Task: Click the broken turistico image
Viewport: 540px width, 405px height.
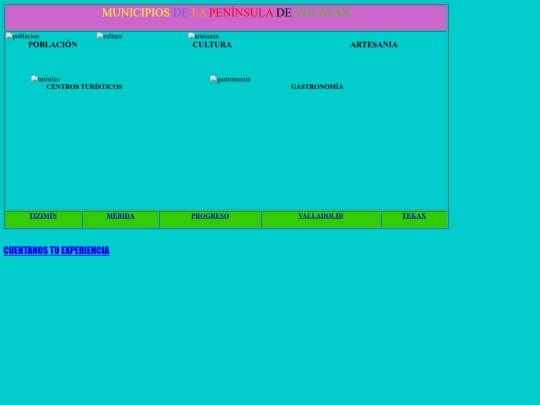Action: 46,79
